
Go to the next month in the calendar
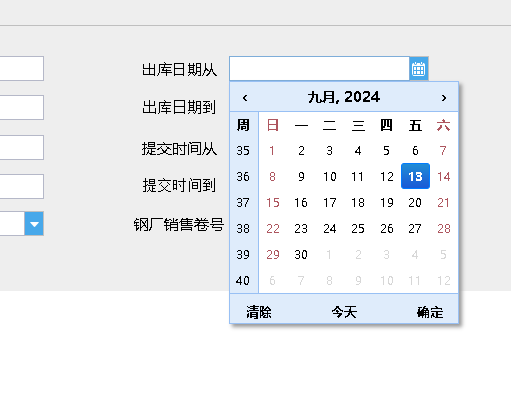point(444,98)
